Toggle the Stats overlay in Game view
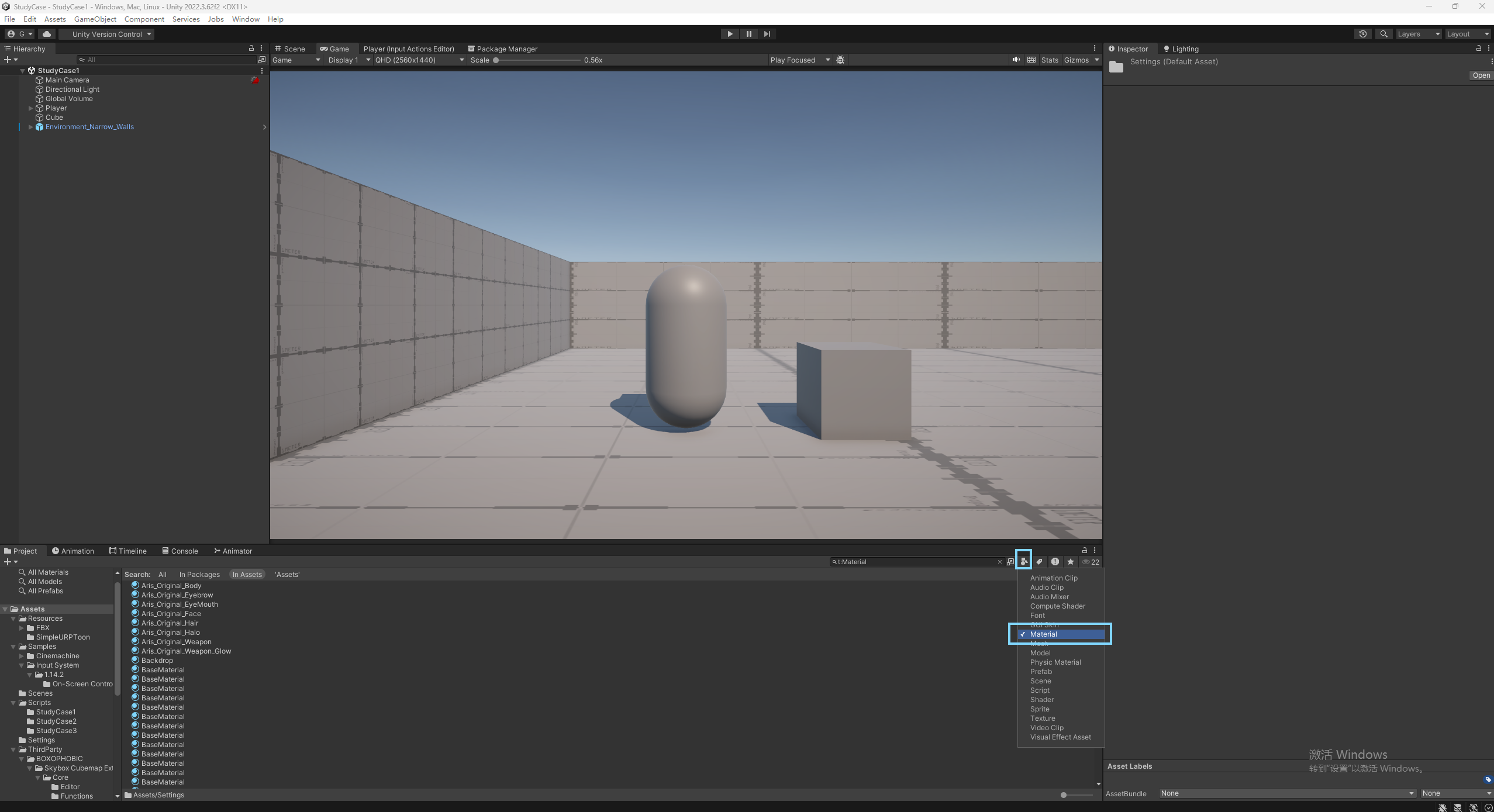 click(x=1050, y=60)
